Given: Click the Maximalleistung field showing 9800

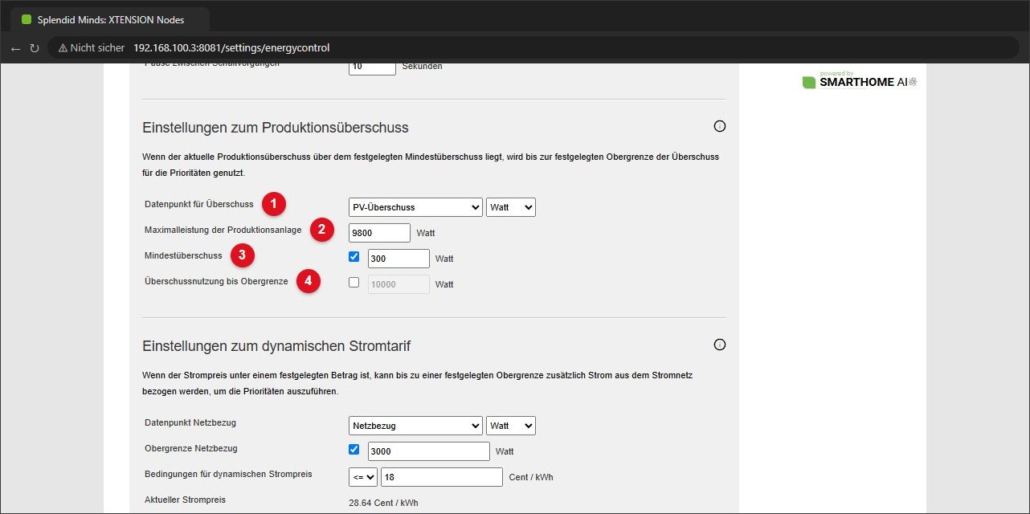Looking at the screenshot, I should 380,233.
